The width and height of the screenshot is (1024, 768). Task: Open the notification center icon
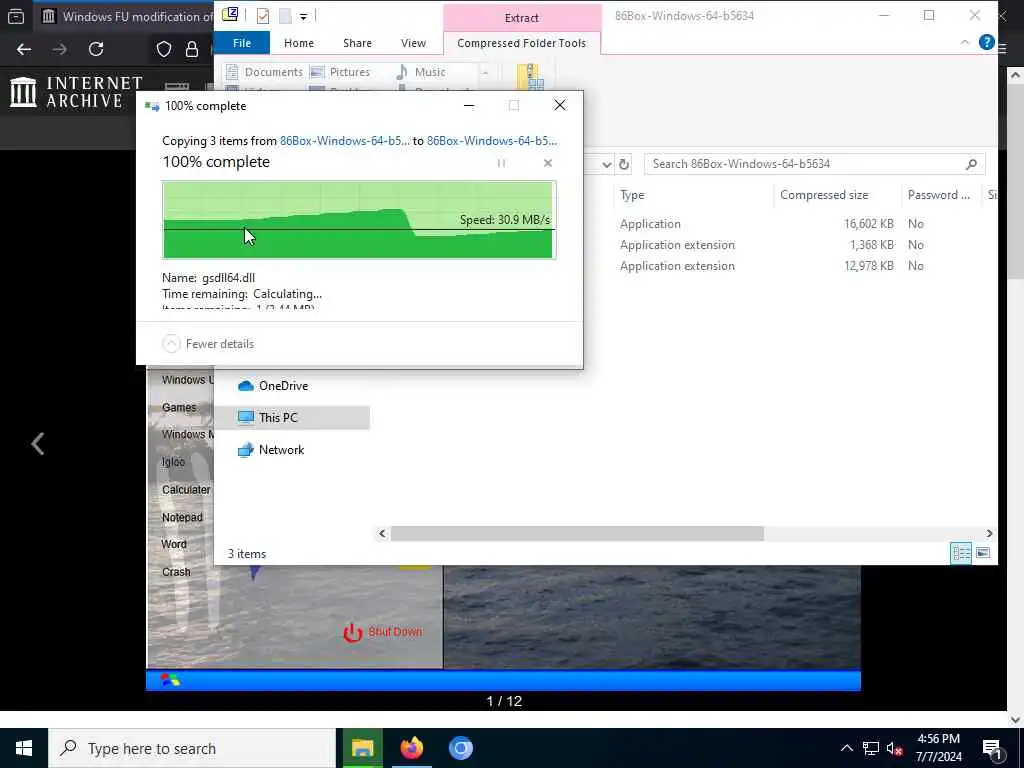click(x=992, y=749)
